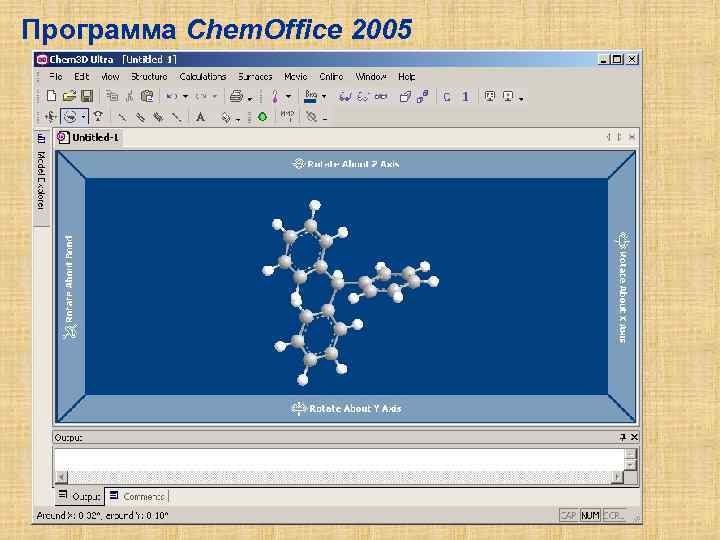Click the MM2 calculation icon
This screenshot has width=720, height=540.
[287, 116]
